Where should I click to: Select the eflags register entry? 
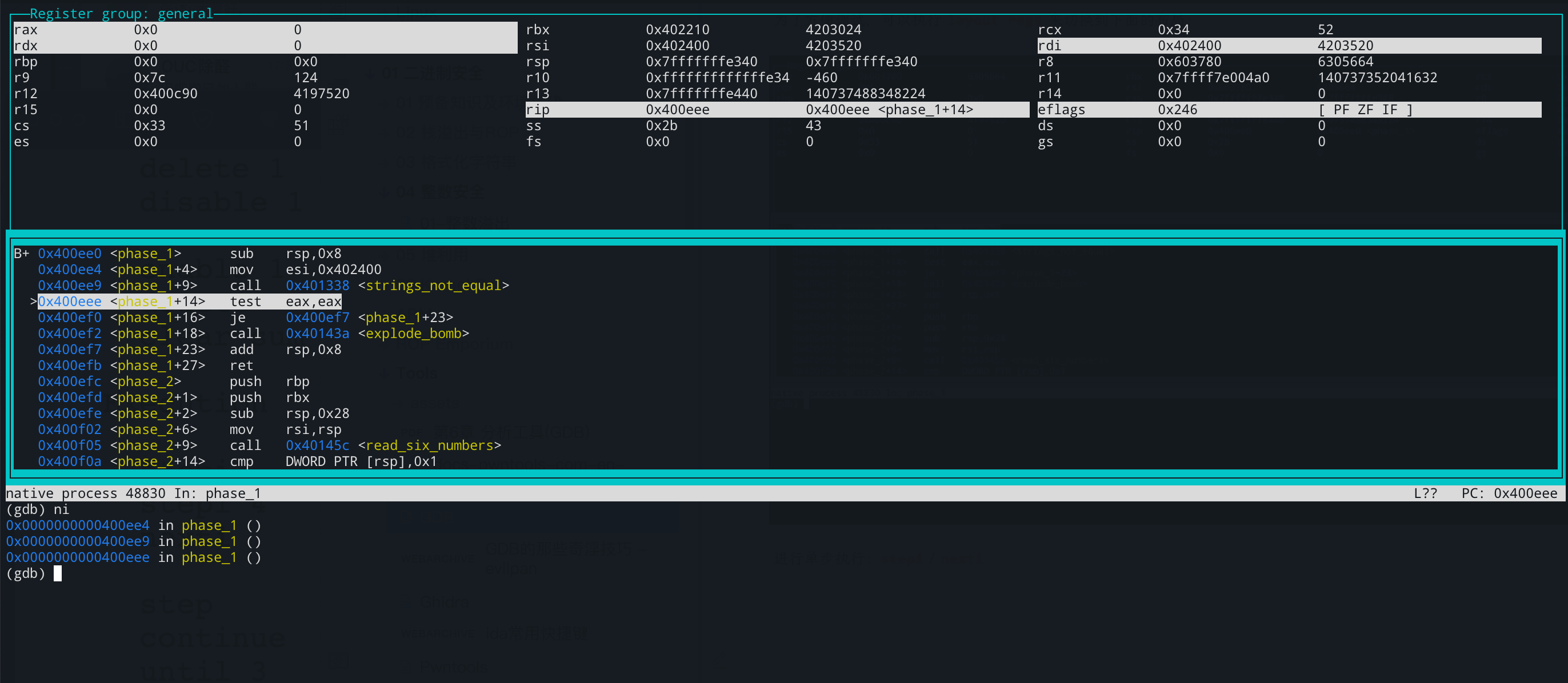[1061, 110]
